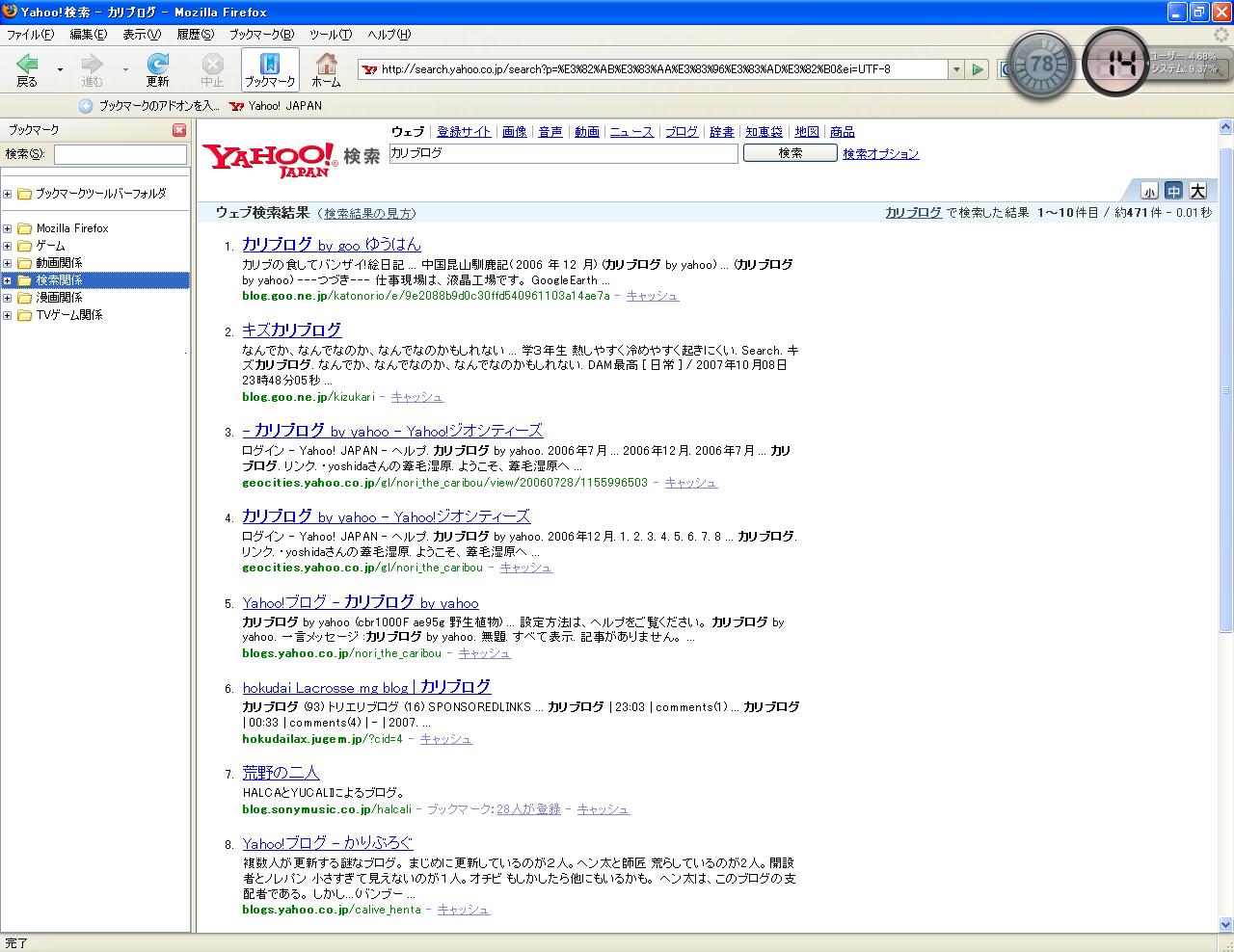Set text size to small (小)

point(1149,191)
